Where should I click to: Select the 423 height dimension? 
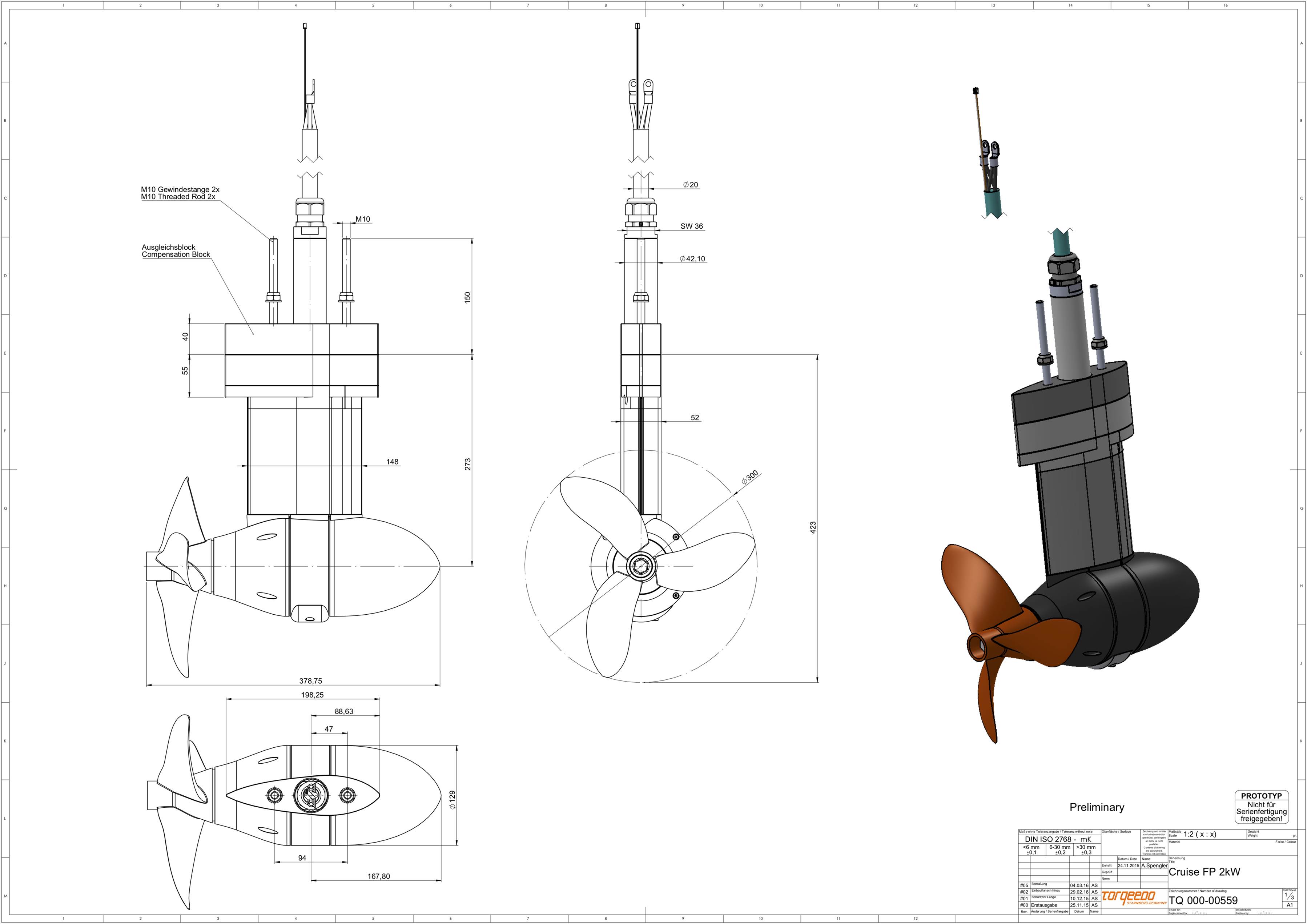813,527
